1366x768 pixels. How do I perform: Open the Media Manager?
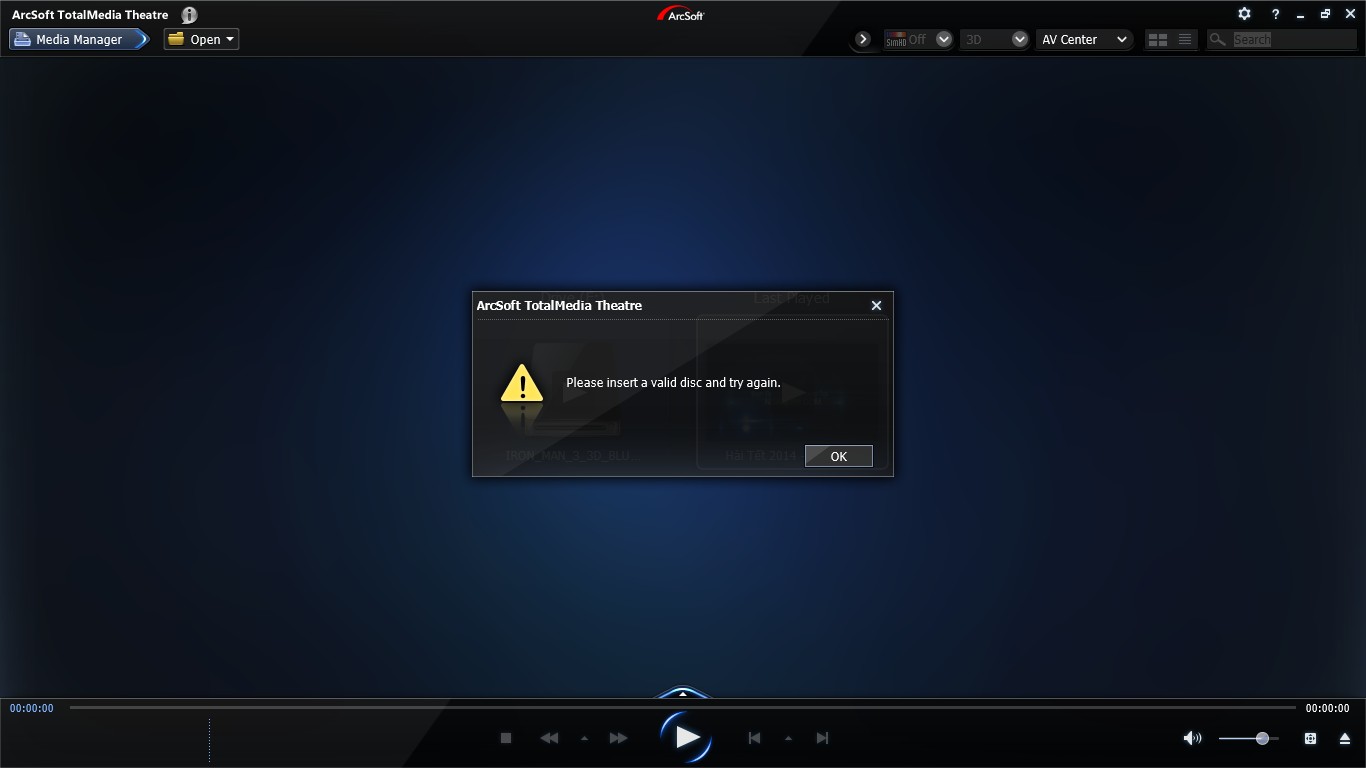pos(79,39)
